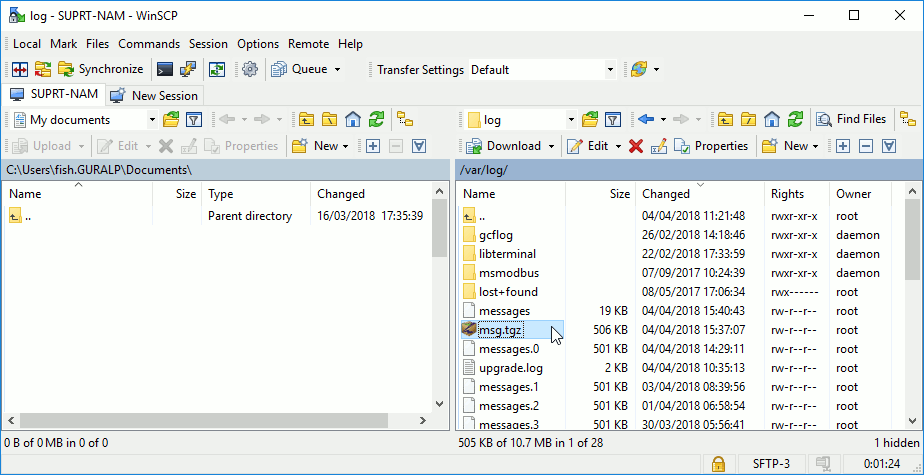Expand the Queue dropdown arrow

(x=338, y=70)
